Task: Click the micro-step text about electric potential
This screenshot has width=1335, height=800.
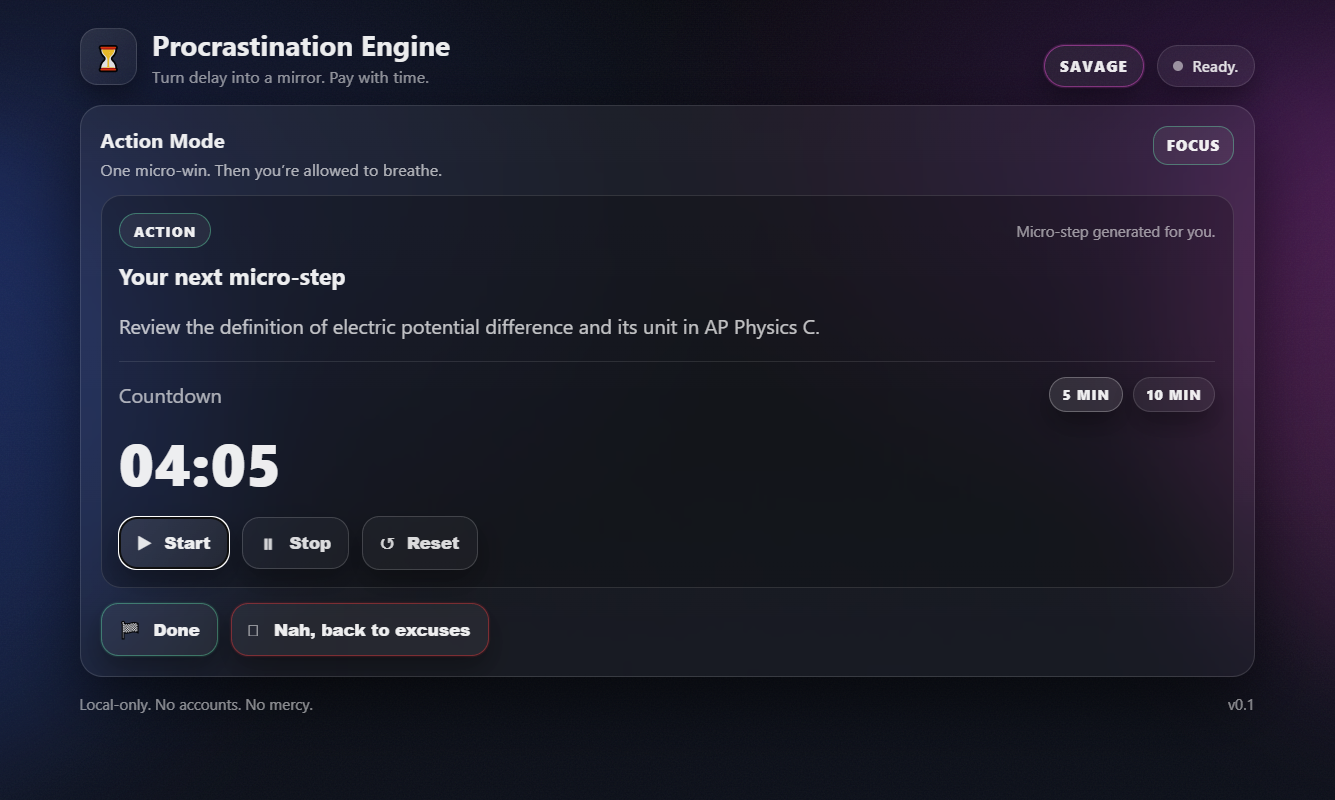Action: (x=469, y=327)
